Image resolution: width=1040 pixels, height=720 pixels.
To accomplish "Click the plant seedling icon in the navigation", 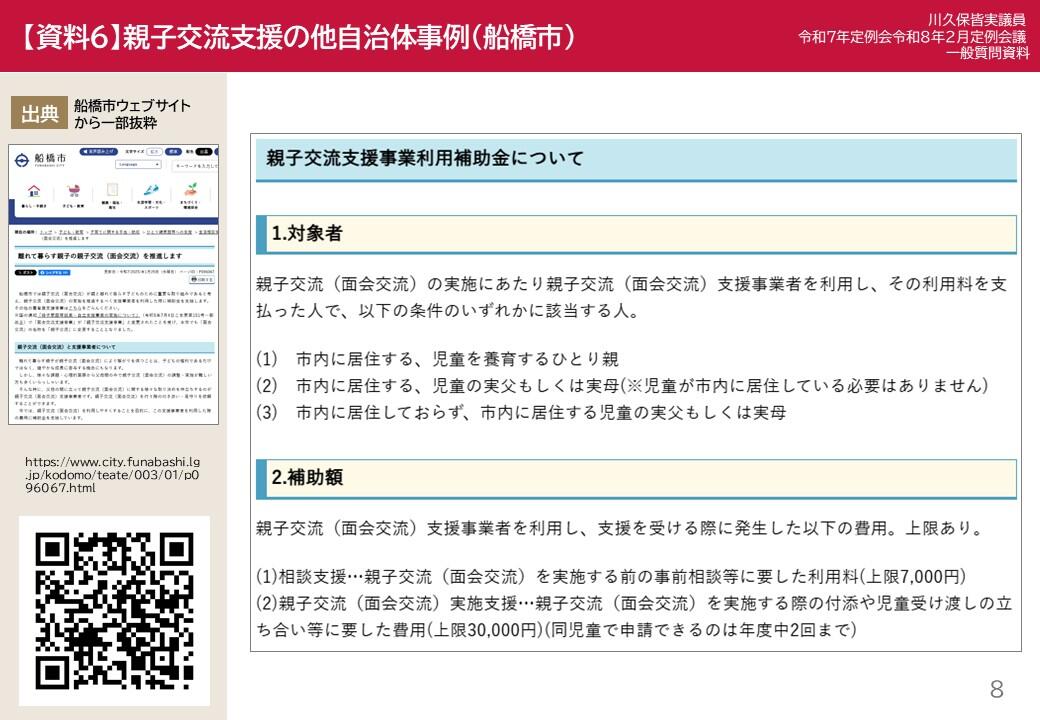I will [189, 190].
